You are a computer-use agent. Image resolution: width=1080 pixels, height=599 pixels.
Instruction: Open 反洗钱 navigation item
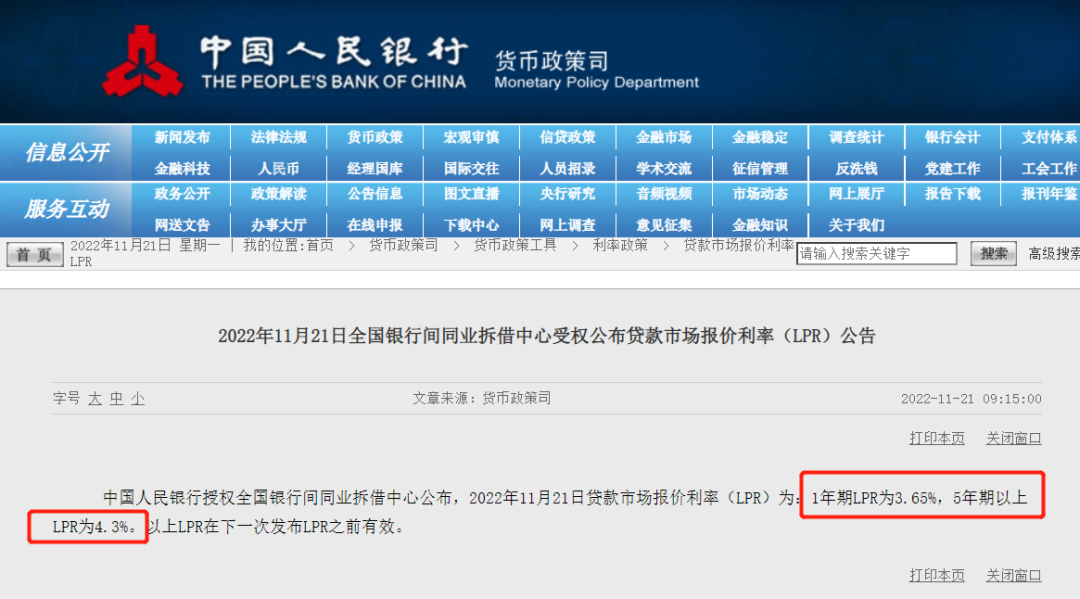pos(857,169)
